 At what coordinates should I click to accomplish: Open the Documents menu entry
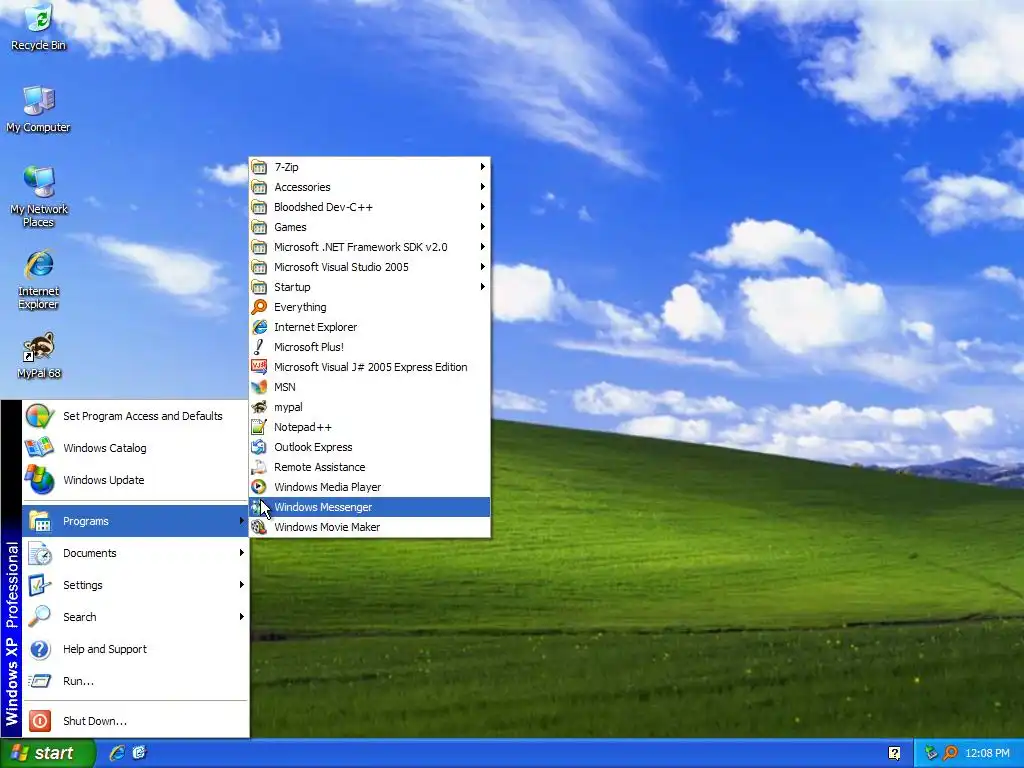click(135, 553)
